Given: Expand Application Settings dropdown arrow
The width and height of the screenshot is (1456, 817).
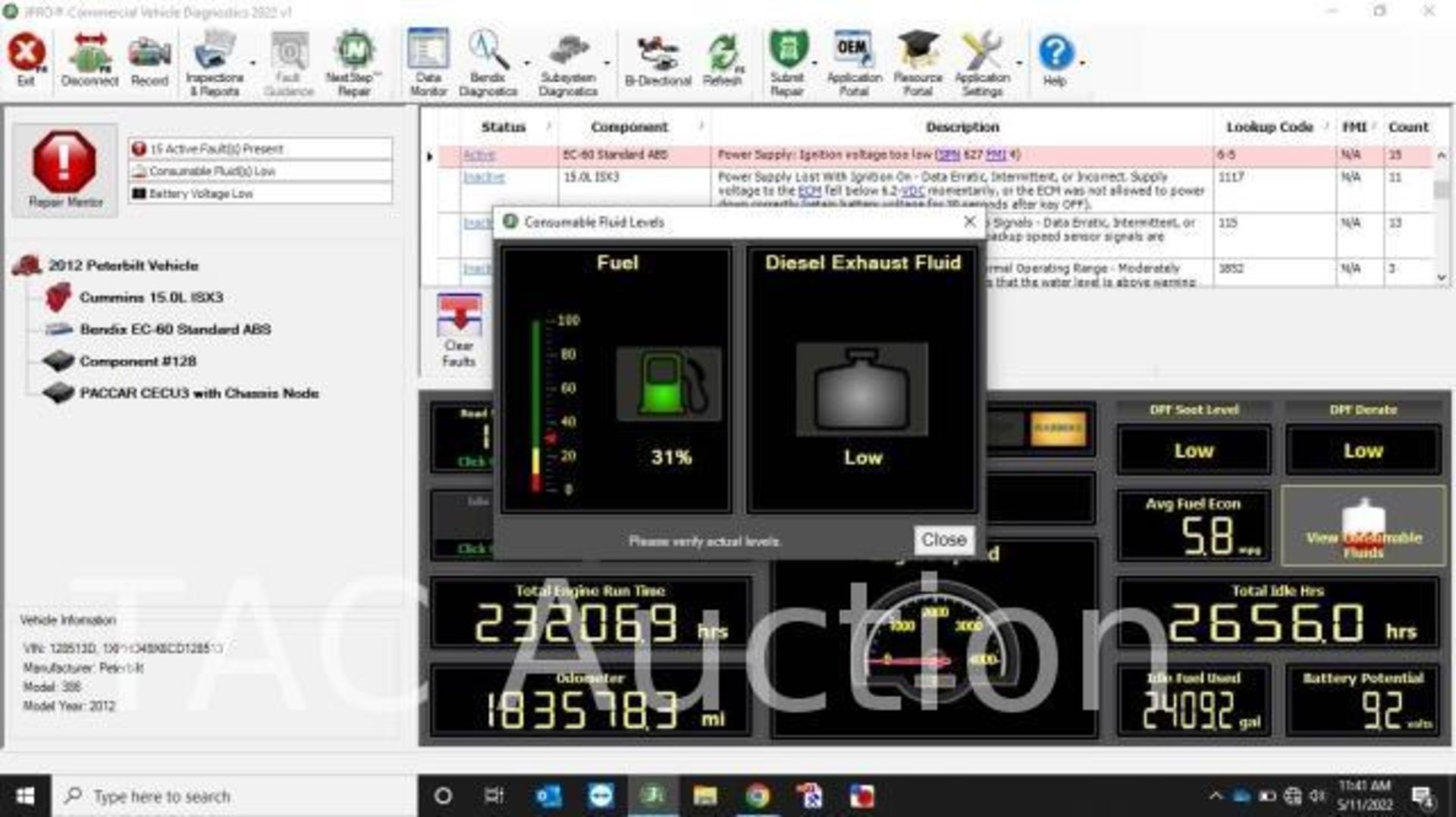Looking at the screenshot, I should 1018,64.
